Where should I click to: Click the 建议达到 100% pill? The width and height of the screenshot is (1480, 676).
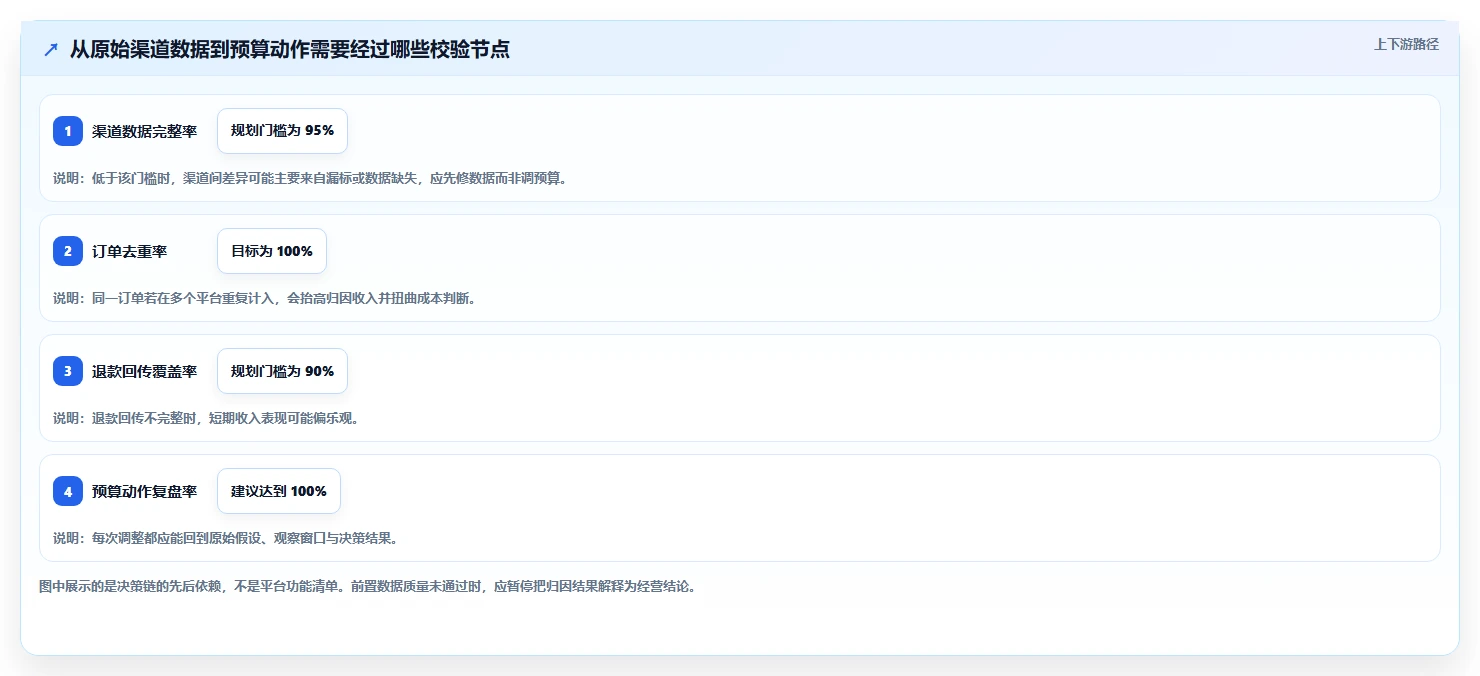279,491
